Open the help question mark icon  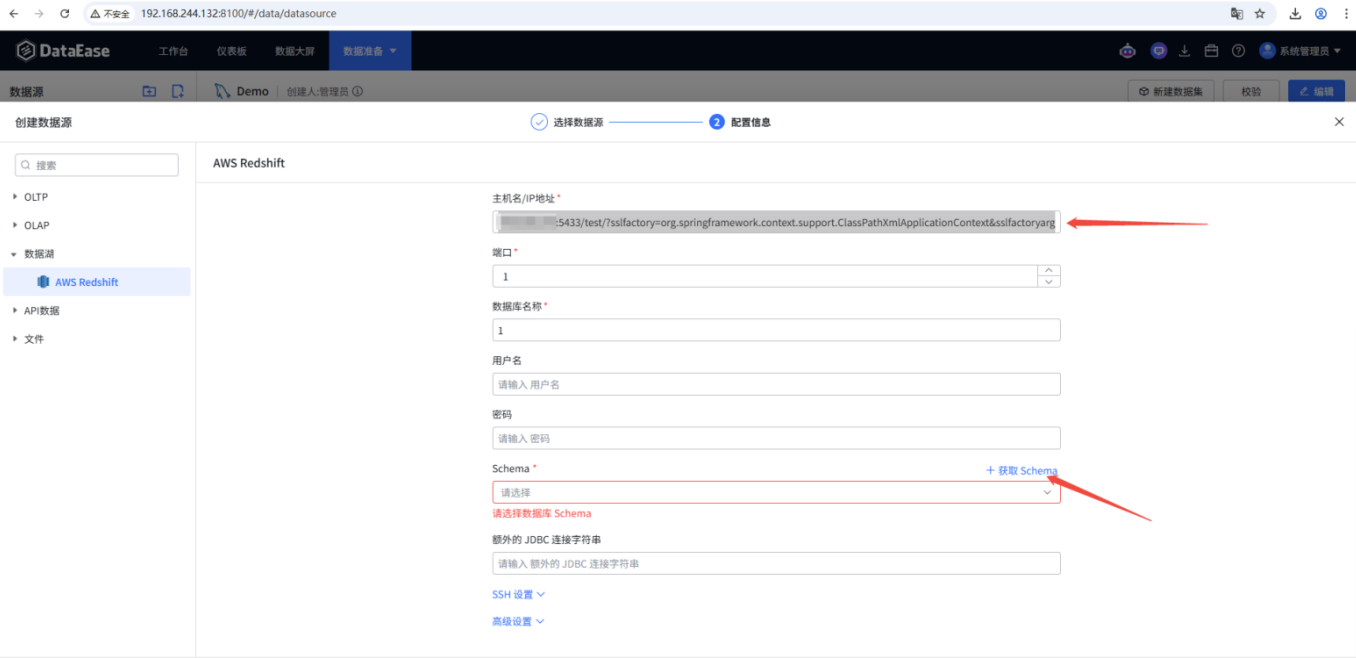[1238, 51]
